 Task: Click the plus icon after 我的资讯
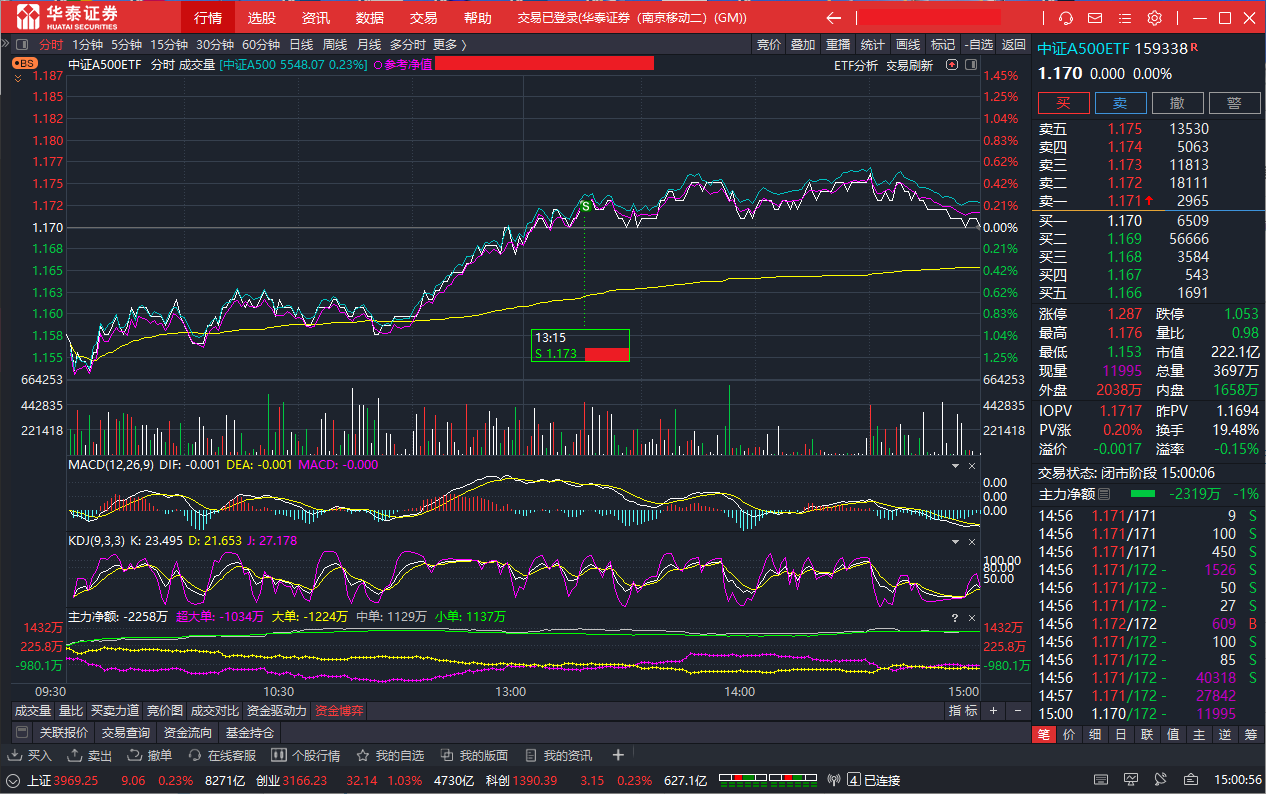pos(618,755)
